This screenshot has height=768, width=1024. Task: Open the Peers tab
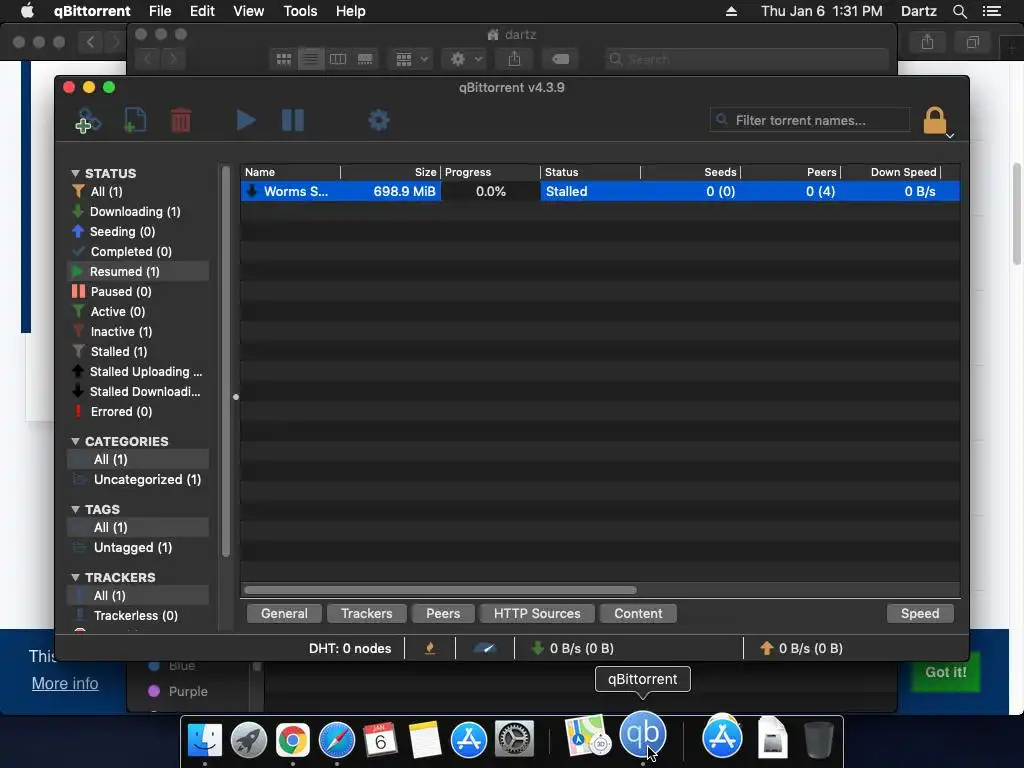[443, 614]
